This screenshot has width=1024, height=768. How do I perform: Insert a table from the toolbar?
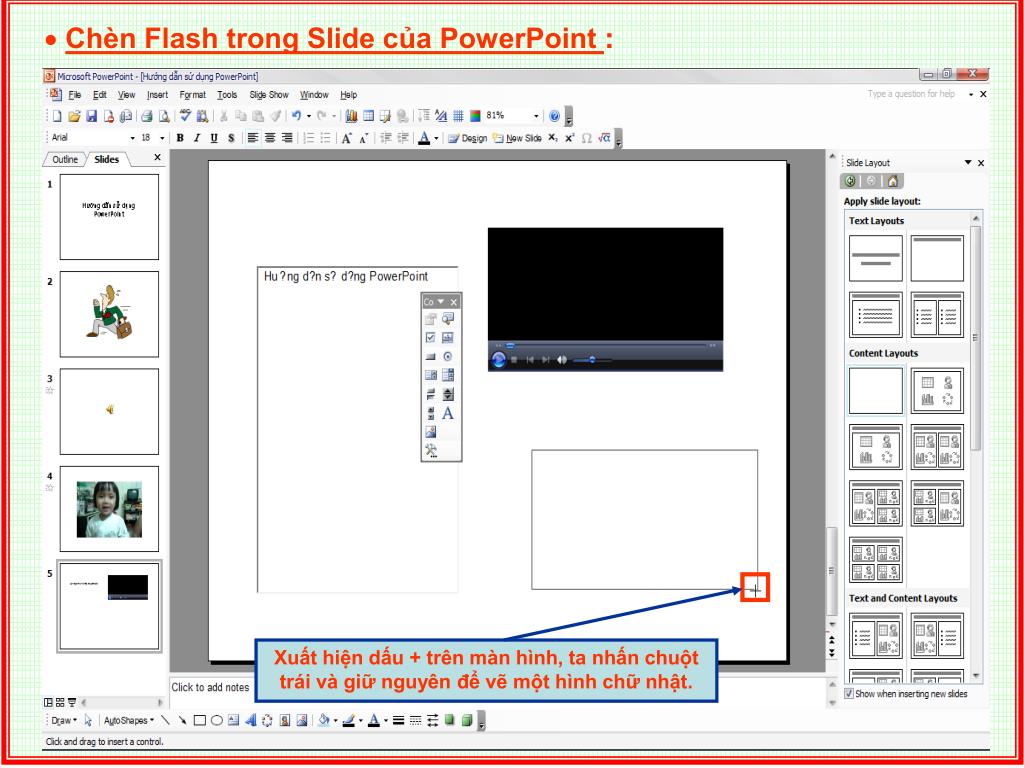coord(368,116)
